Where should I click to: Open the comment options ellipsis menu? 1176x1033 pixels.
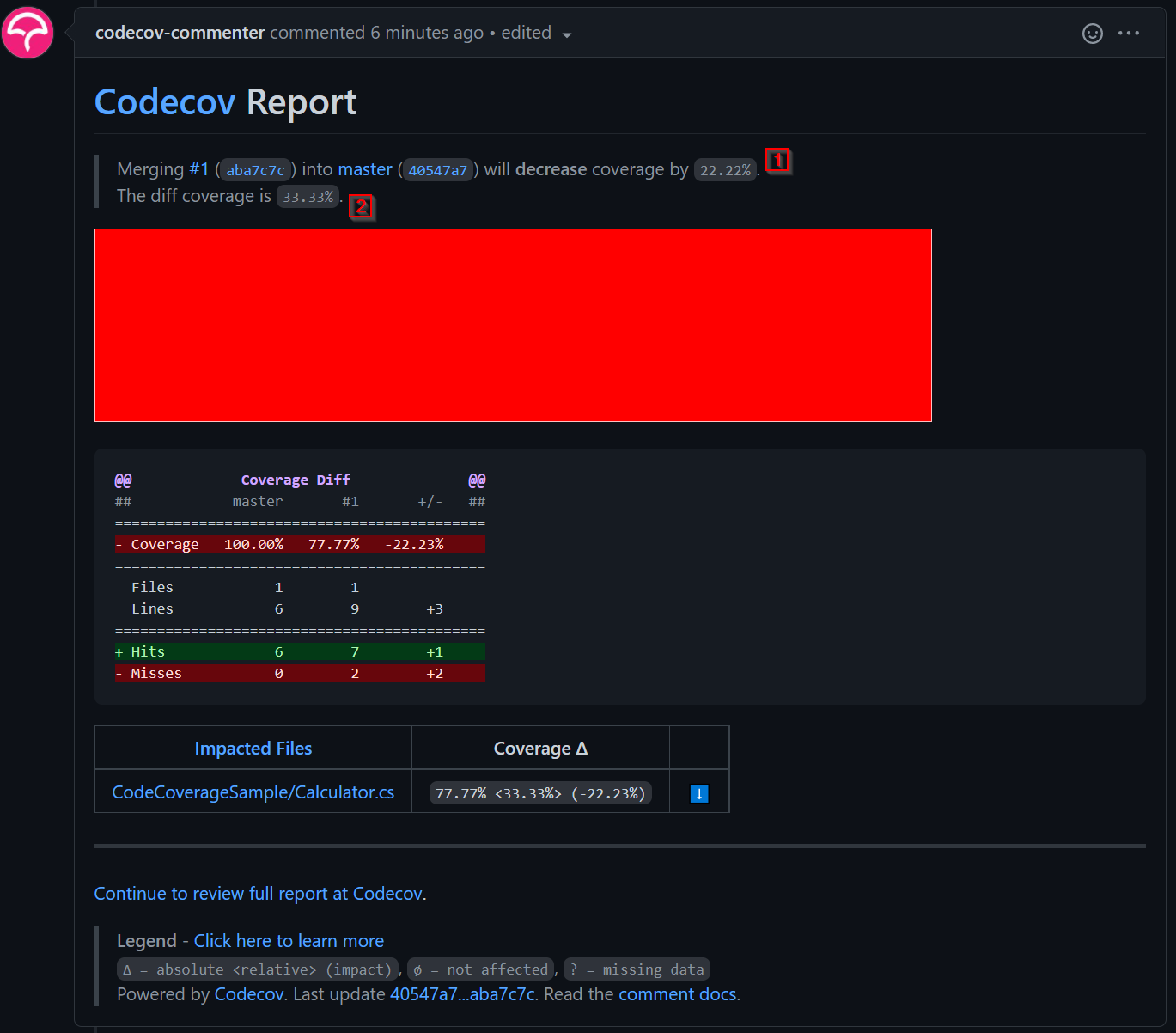click(1128, 34)
